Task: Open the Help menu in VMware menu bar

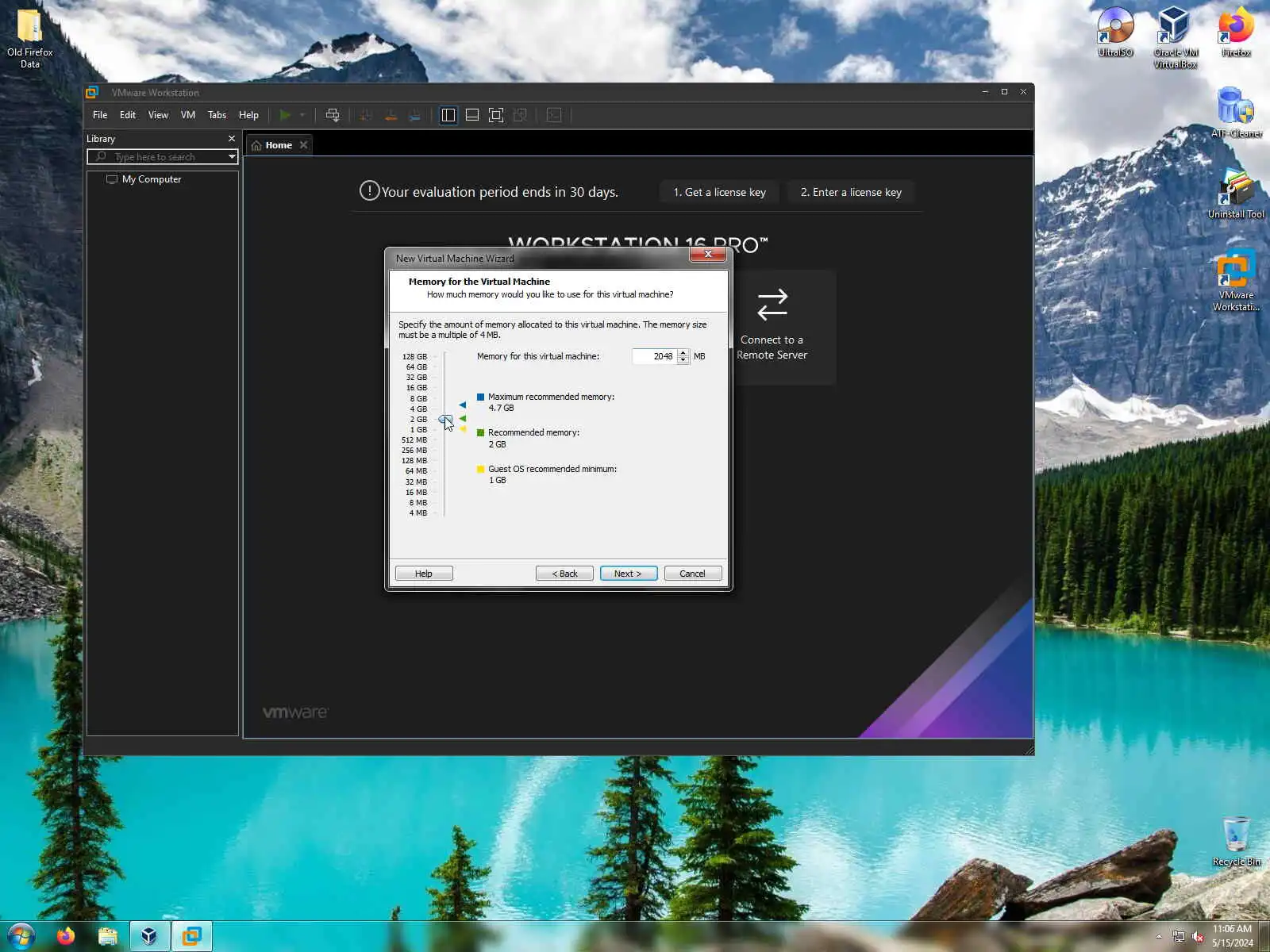Action: click(x=248, y=115)
